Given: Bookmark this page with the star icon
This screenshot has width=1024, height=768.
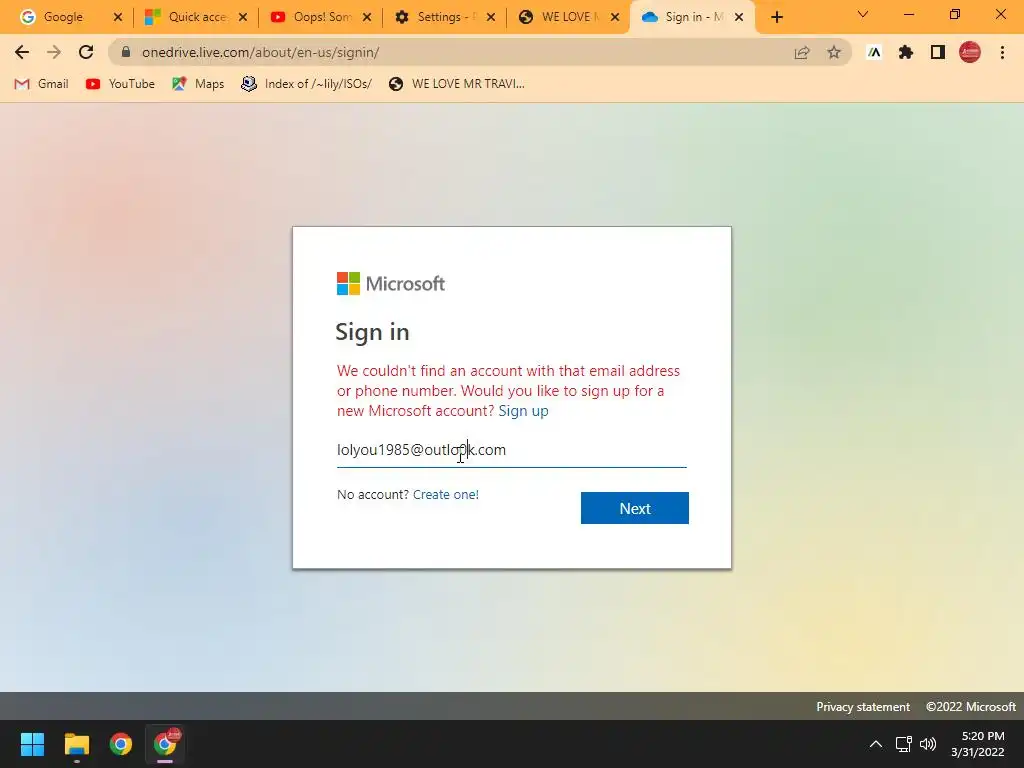Looking at the screenshot, I should [x=834, y=52].
